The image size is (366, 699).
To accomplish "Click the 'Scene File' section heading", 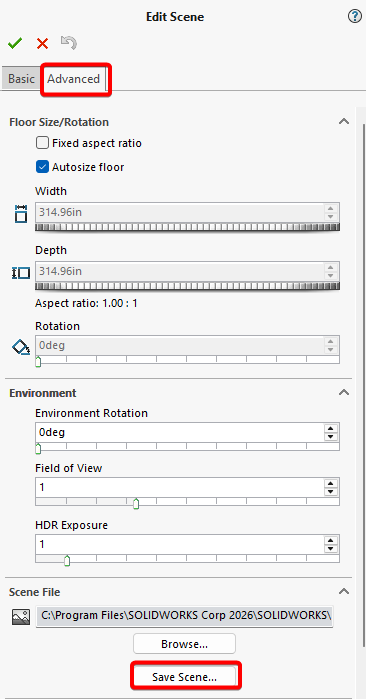I will (x=34, y=592).
